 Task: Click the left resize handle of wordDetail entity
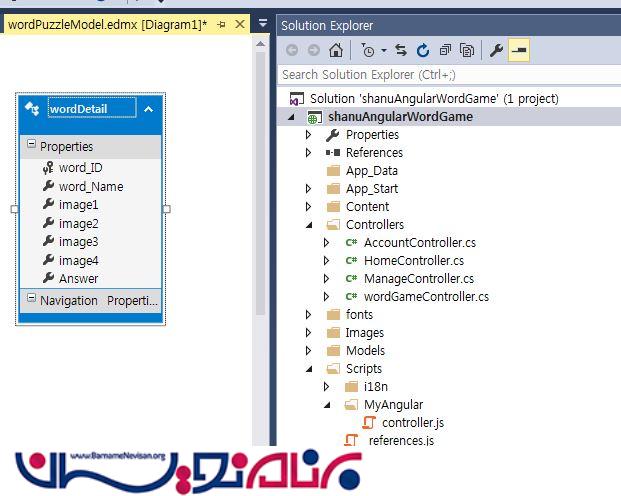(x=15, y=209)
